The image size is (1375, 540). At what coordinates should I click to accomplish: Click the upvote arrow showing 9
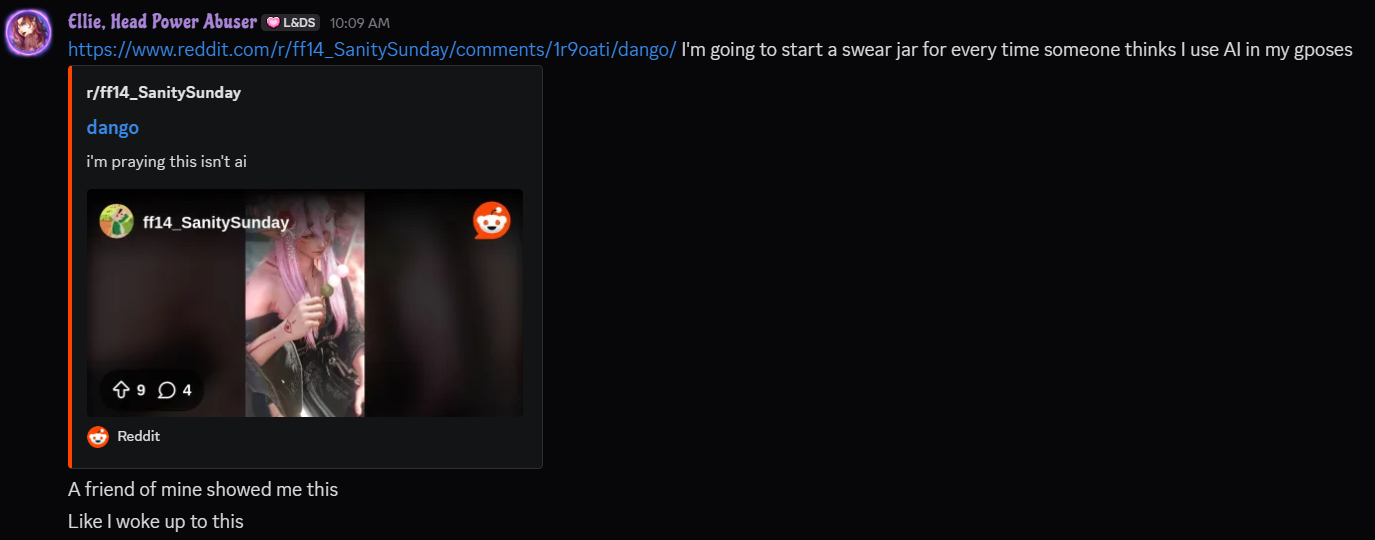(x=121, y=390)
